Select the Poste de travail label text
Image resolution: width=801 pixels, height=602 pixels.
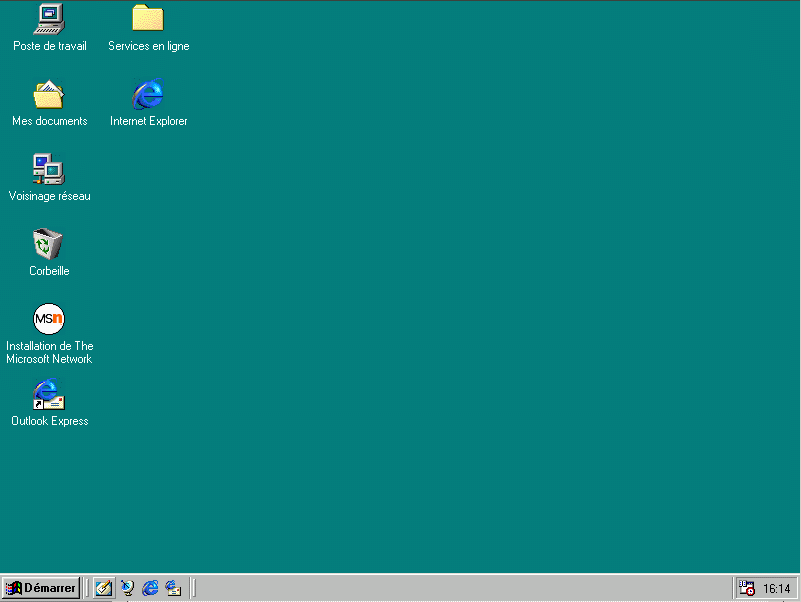click(x=49, y=45)
